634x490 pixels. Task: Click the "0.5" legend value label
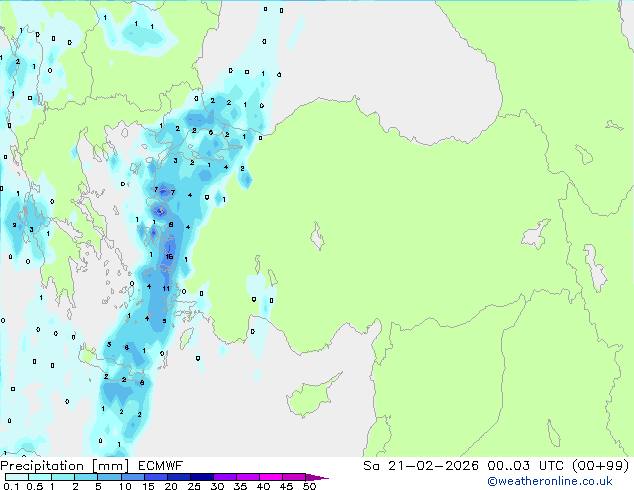click(35, 486)
